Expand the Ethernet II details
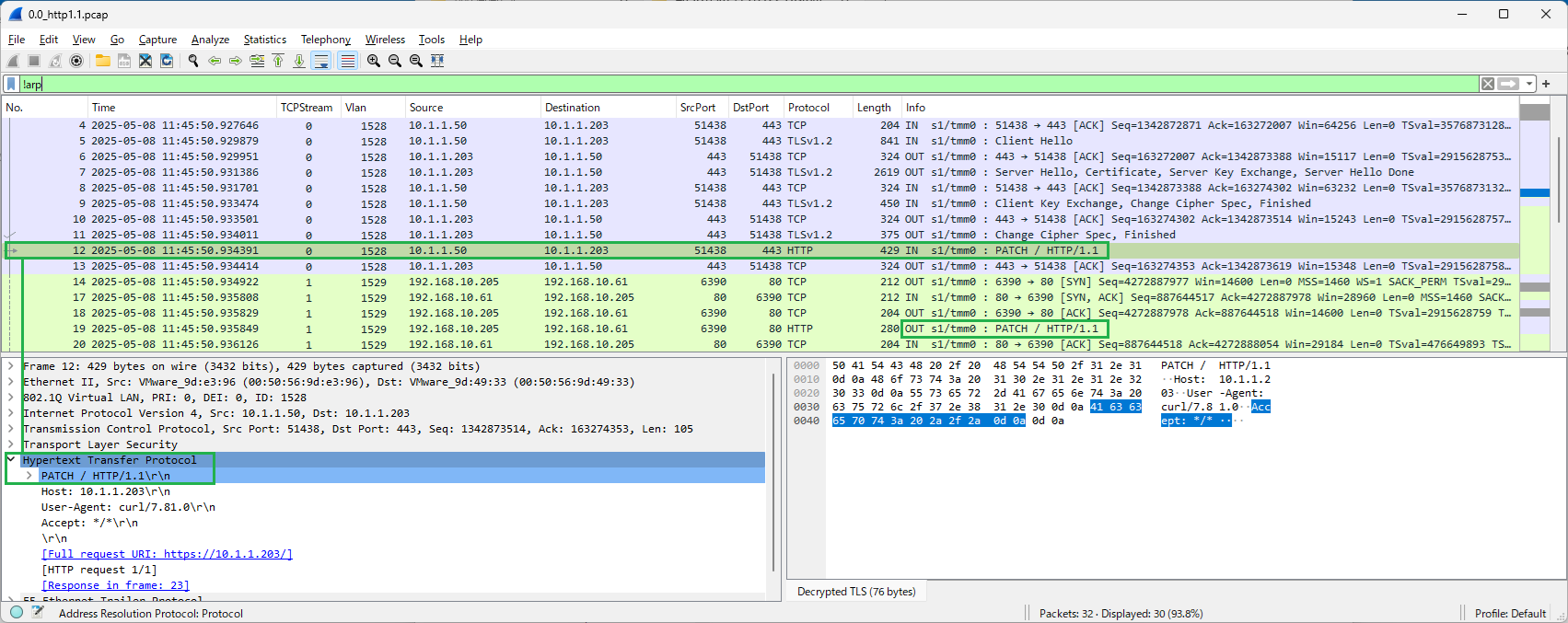 [11, 382]
